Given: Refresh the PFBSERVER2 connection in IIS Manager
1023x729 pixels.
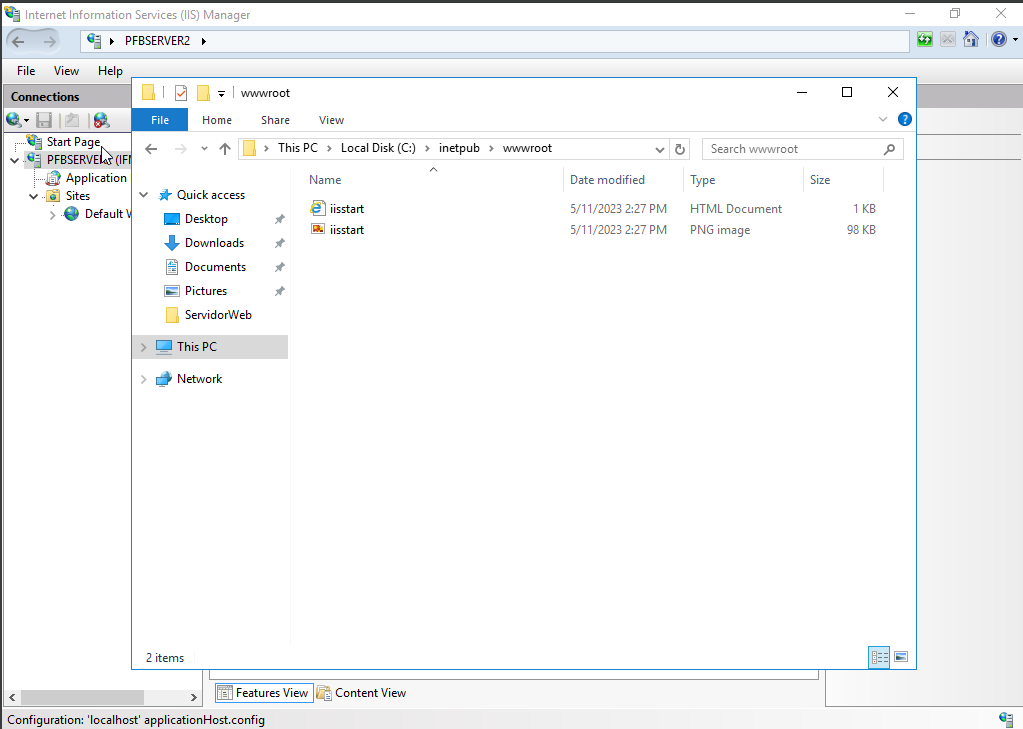Looking at the screenshot, I should point(923,38).
